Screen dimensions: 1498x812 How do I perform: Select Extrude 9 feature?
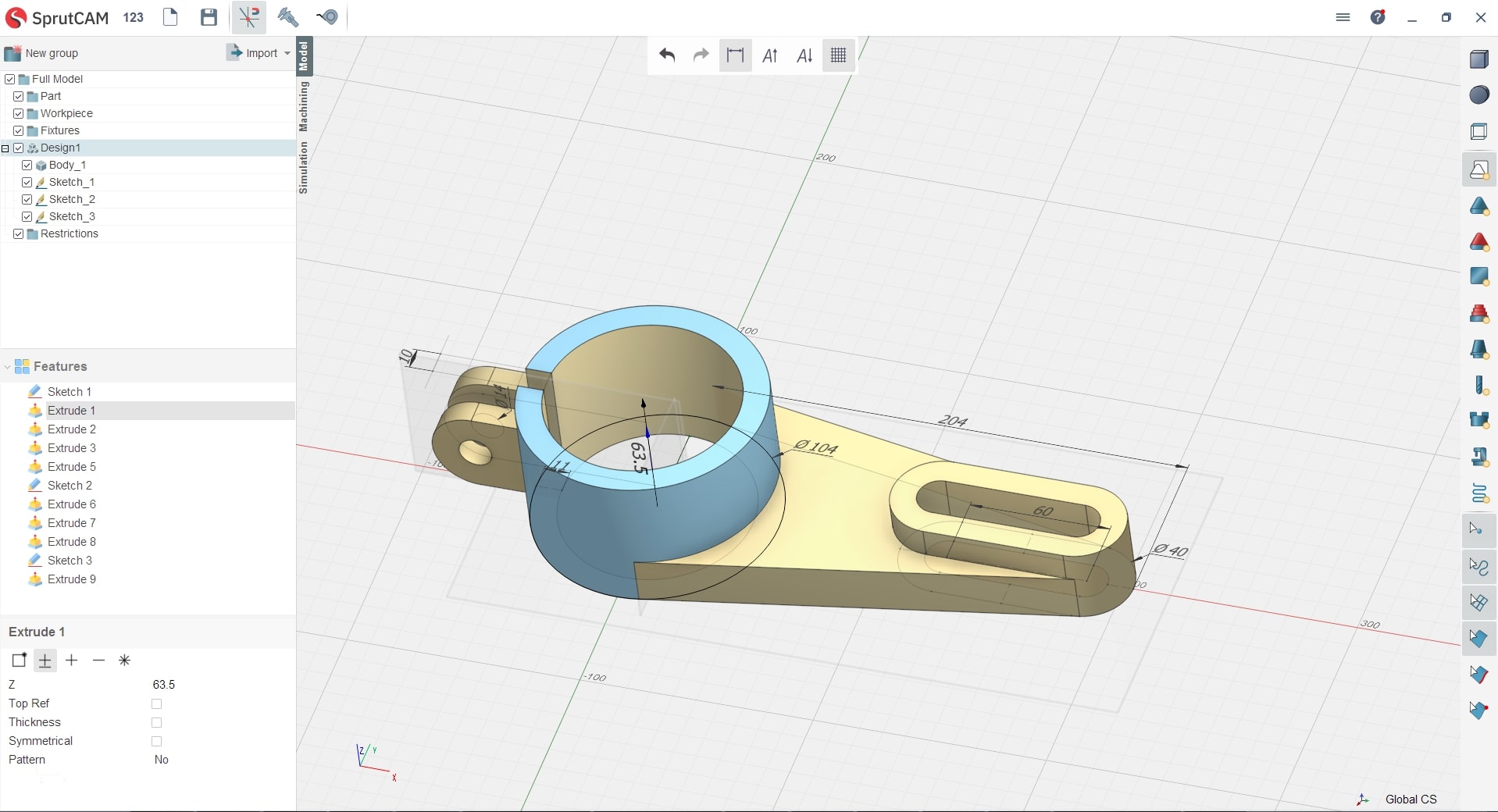[72, 579]
